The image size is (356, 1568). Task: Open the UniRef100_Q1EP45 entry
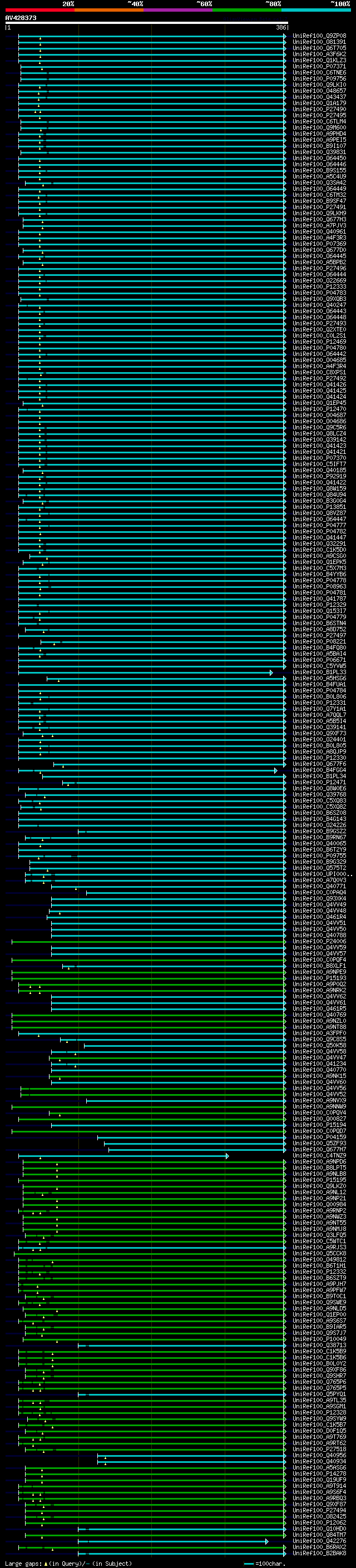[x=319, y=403]
